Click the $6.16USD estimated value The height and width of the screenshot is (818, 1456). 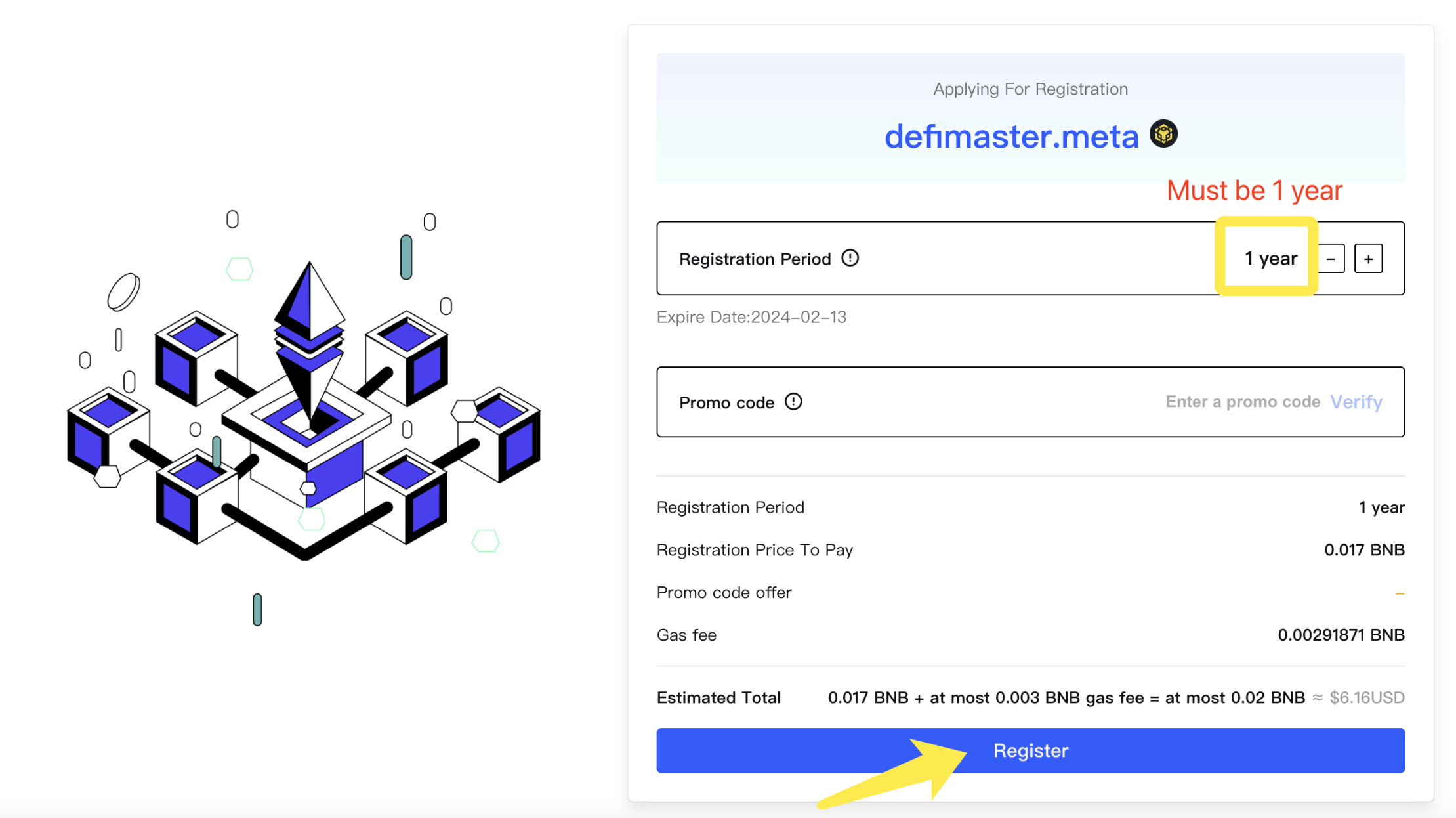pyautogui.click(x=1367, y=697)
